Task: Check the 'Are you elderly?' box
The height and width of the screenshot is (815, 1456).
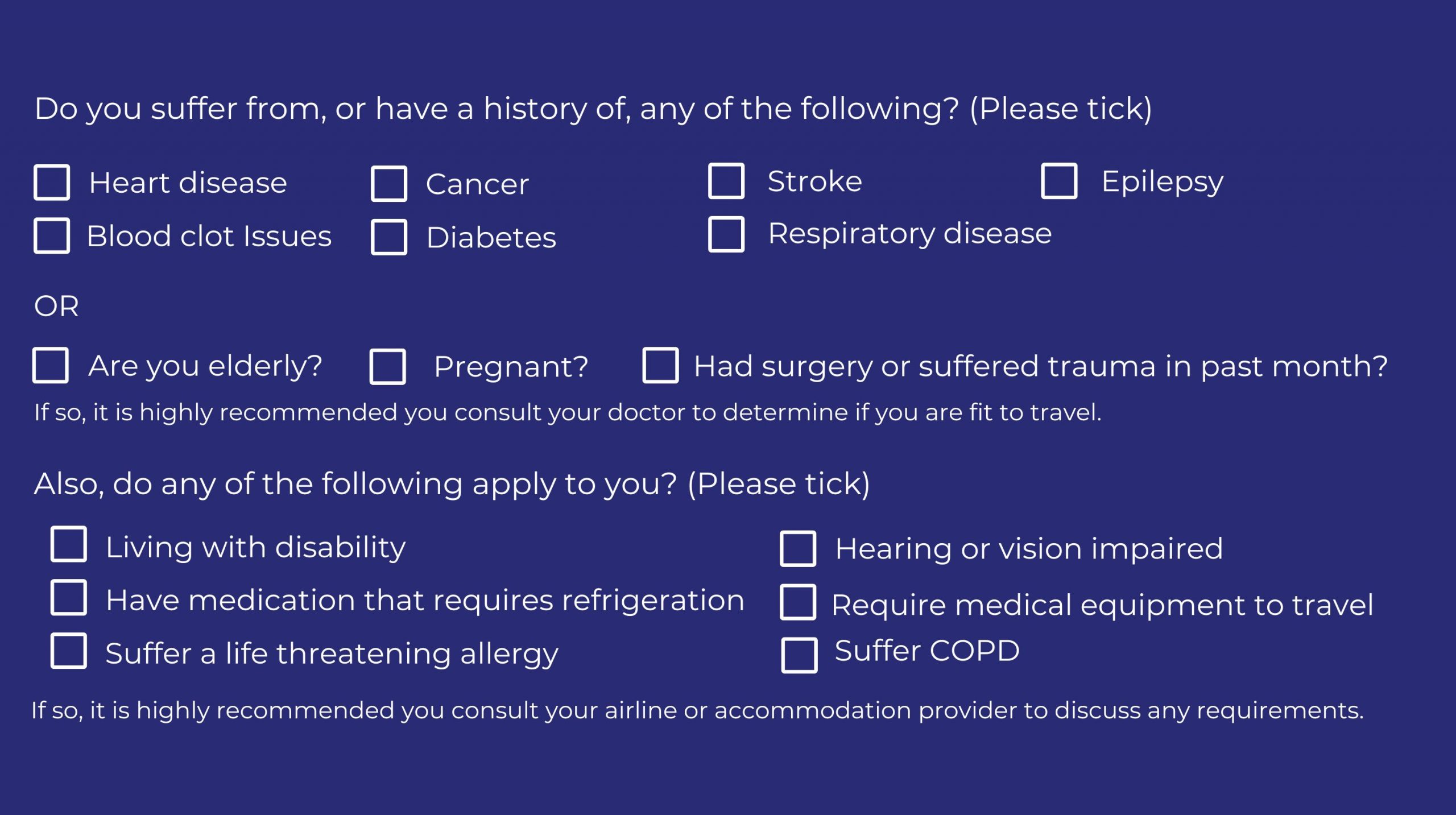Action: click(x=51, y=365)
